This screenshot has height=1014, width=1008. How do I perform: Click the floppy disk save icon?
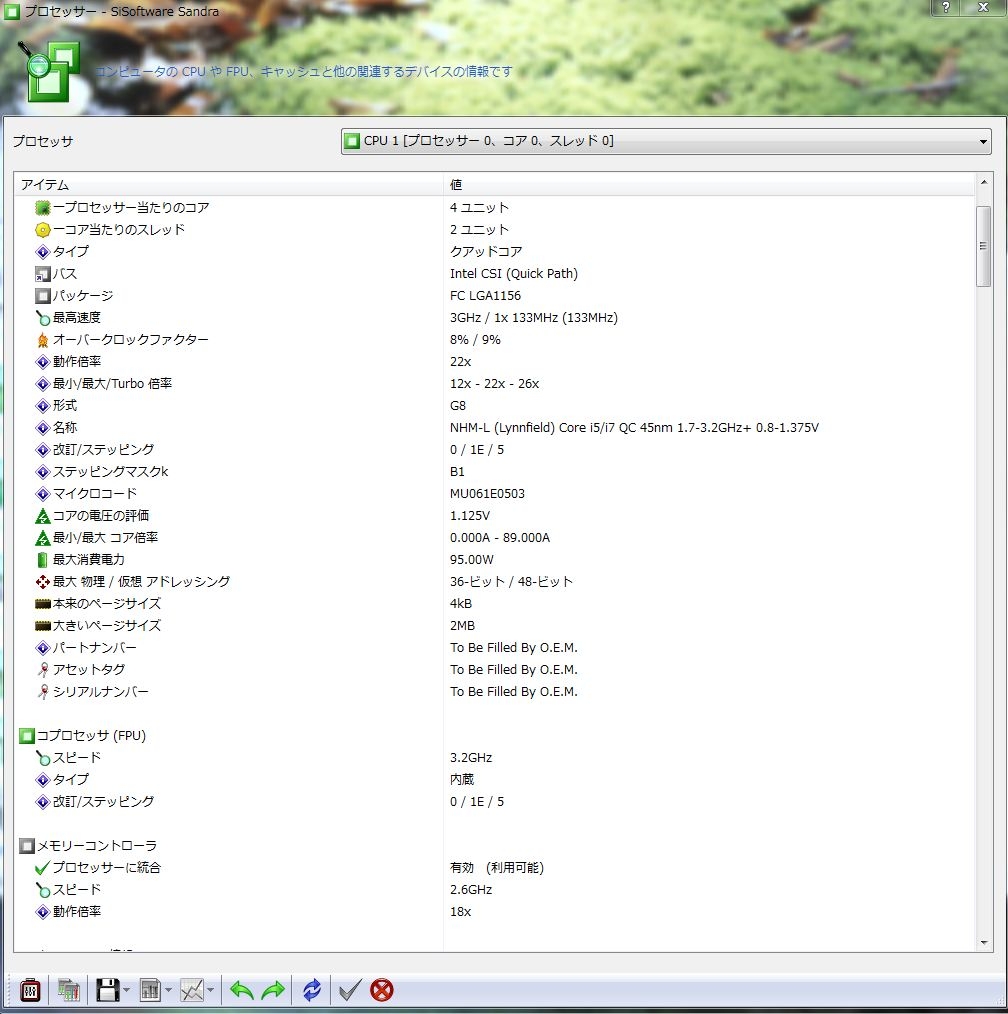[107, 990]
